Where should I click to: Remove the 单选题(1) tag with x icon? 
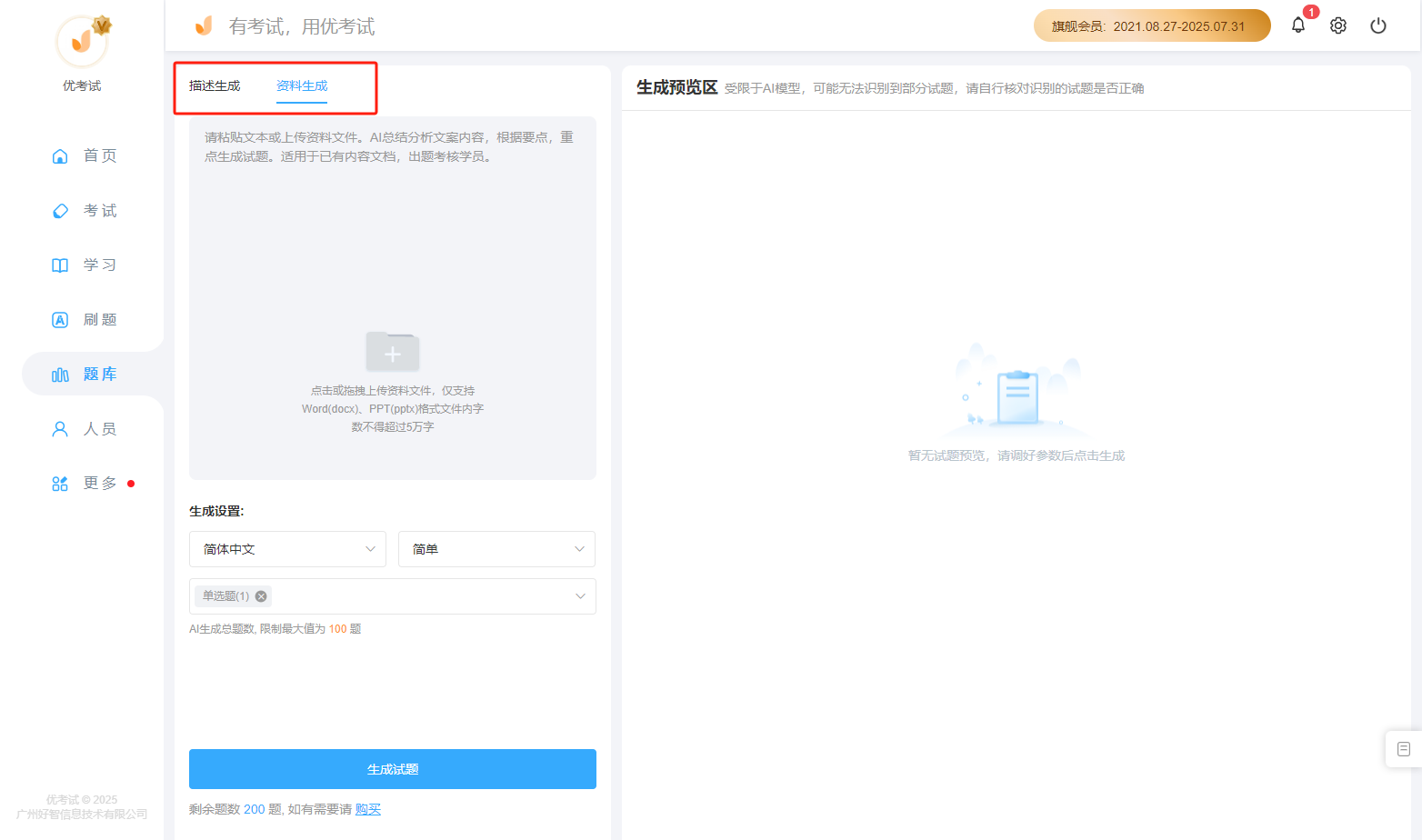(x=261, y=596)
